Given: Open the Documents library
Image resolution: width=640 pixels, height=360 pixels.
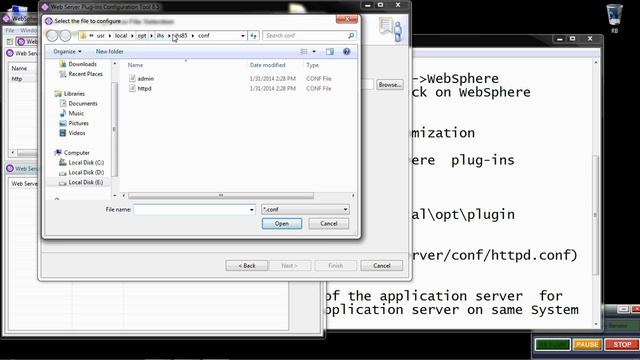Looking at the screenshot, I should click(83, 103).
